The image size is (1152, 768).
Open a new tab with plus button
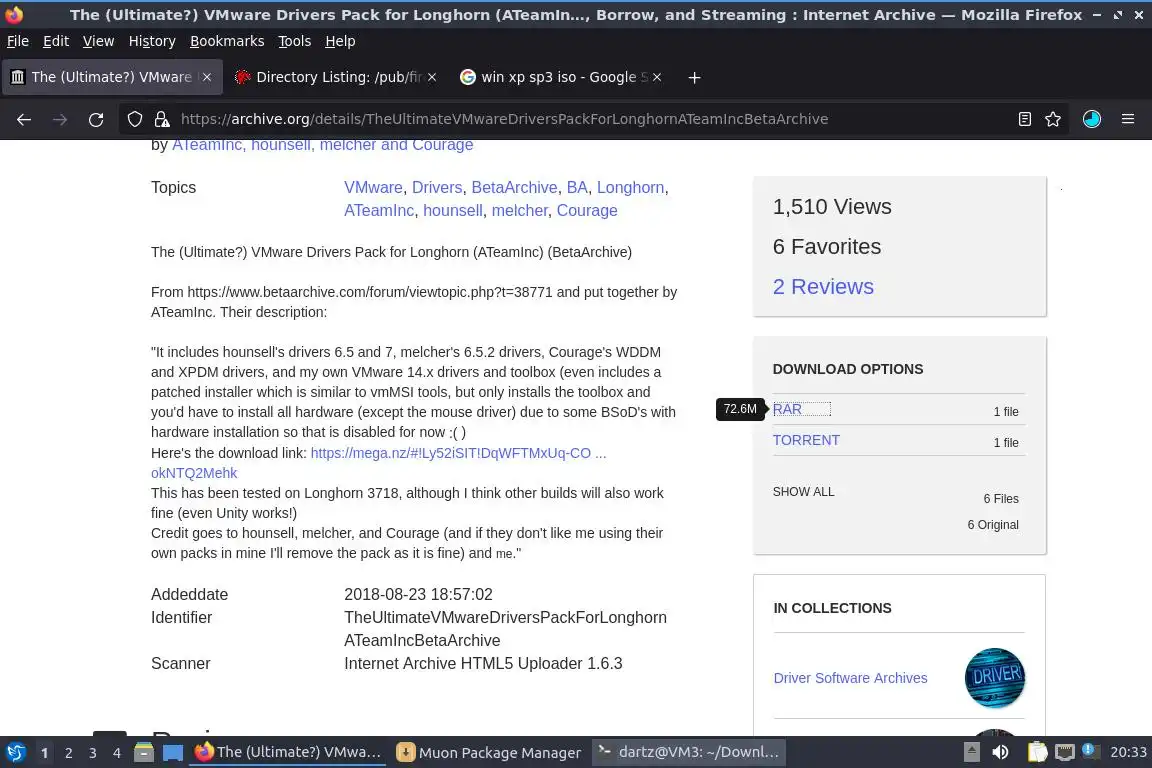coord(694,77)
